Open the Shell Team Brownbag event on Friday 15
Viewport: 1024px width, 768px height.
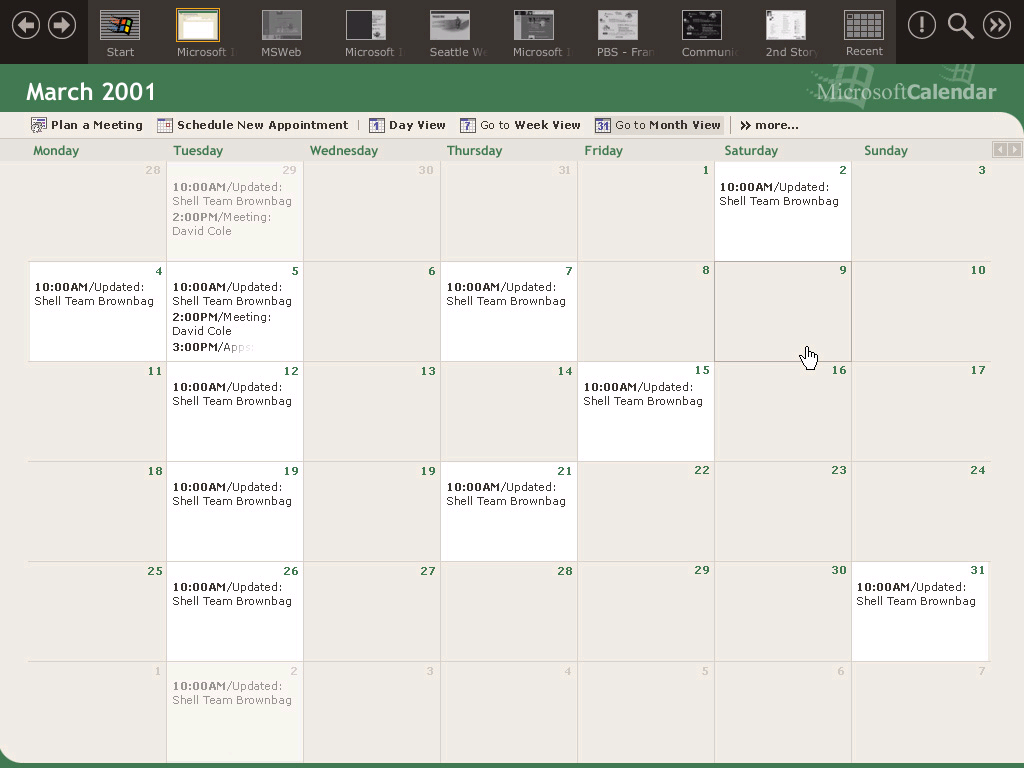[643, 394]
